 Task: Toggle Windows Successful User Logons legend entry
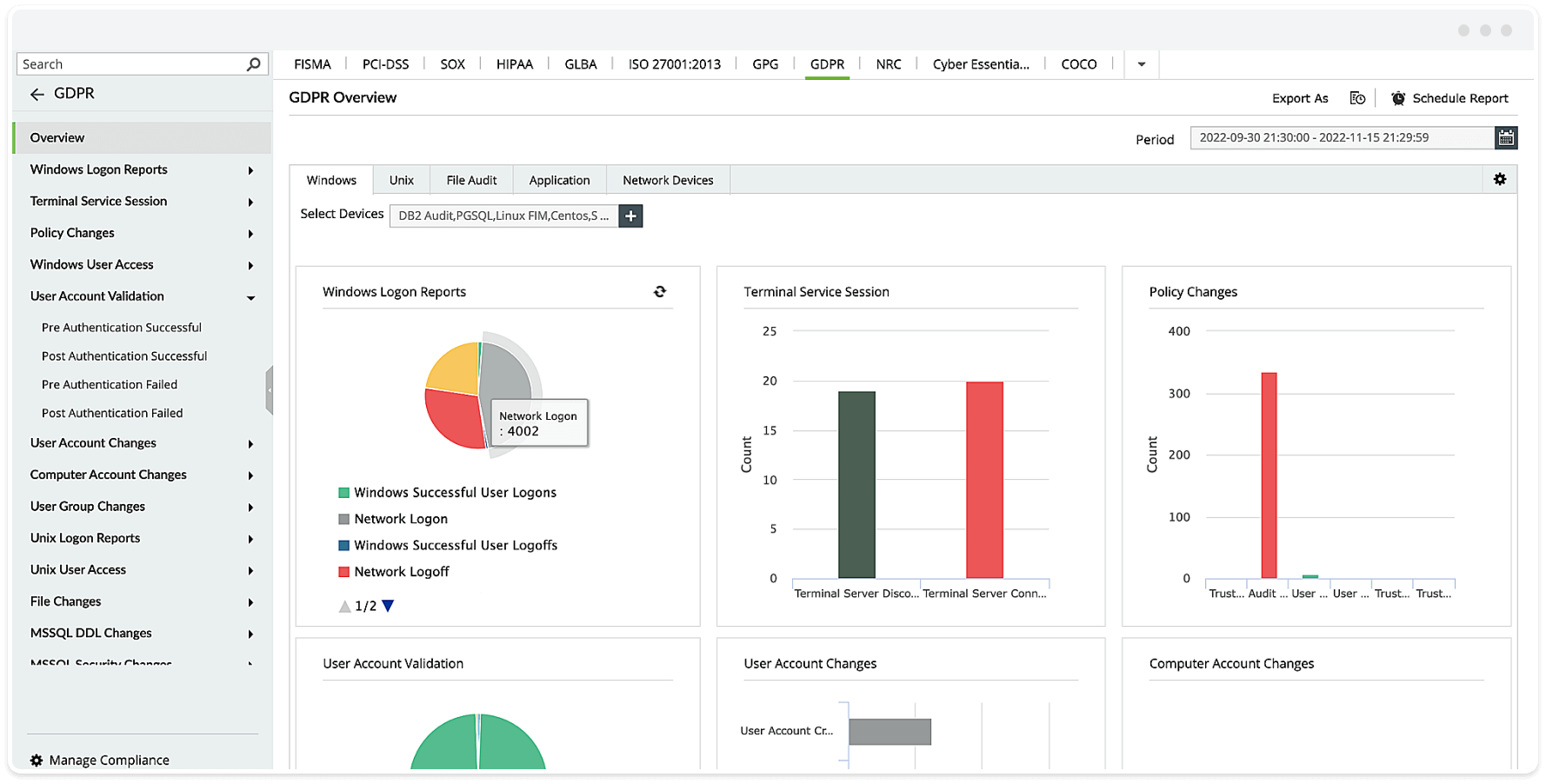tap(447, 493)
